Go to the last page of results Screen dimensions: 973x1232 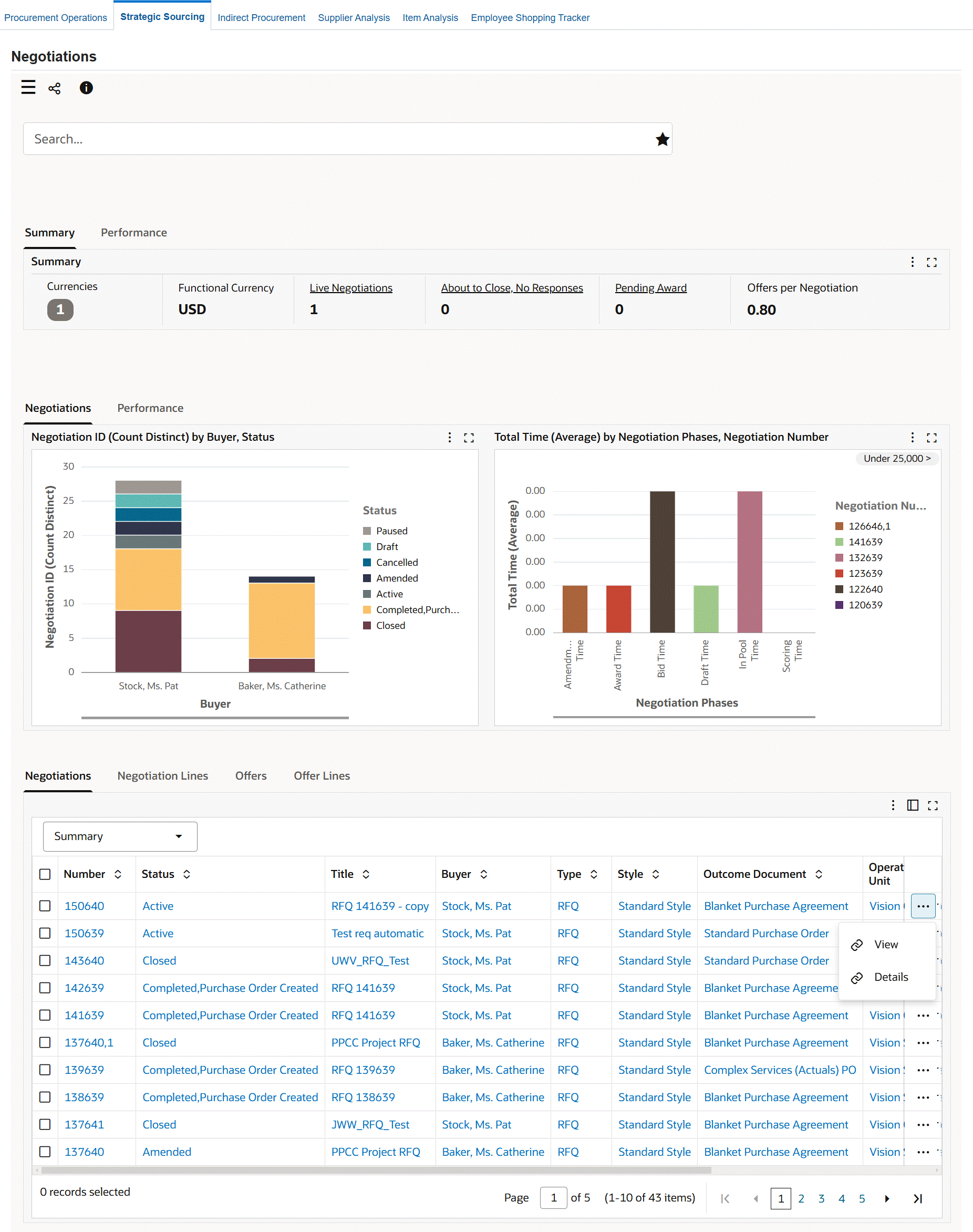point(918,1198)
